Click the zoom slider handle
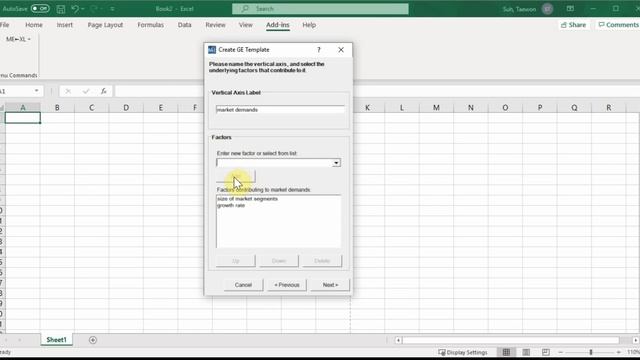 click(591, 352)
